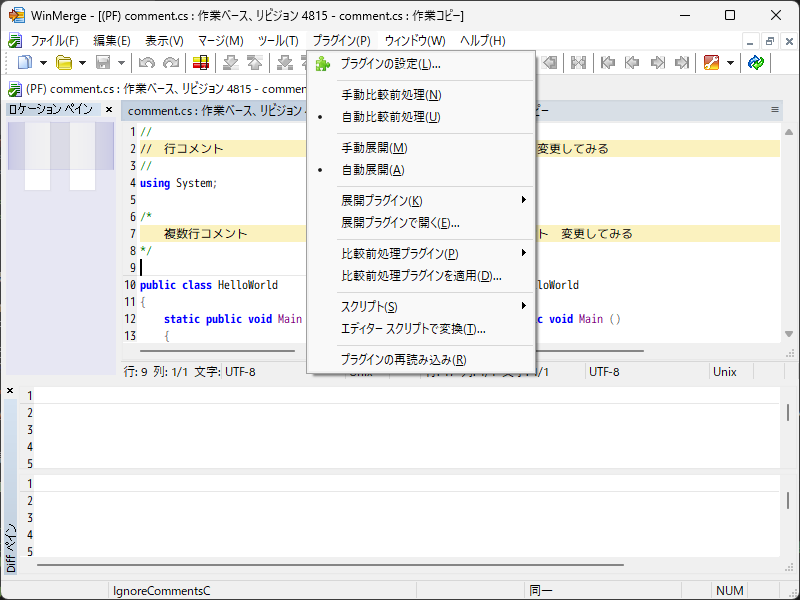Open the マージ(M) menu
Screen dimensions: 800x600
click(x=220, y=40)
